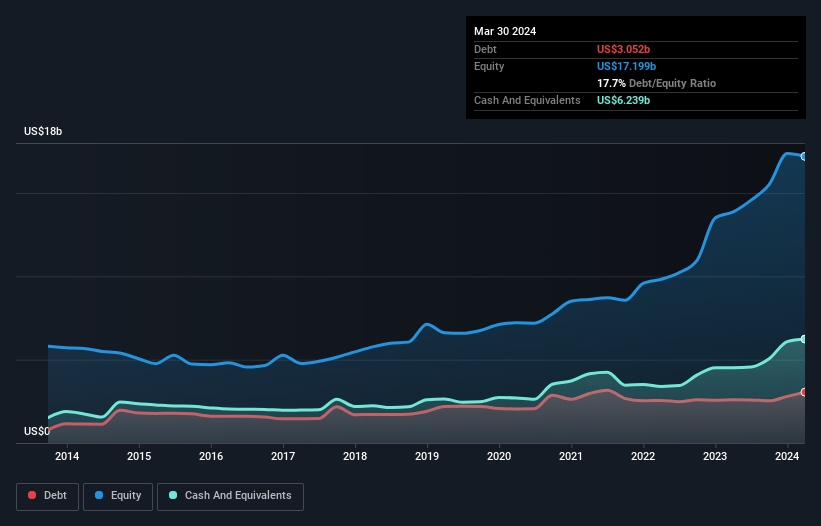
Task: Click the Debt row label in tooltip
Action: pos(485,49)
